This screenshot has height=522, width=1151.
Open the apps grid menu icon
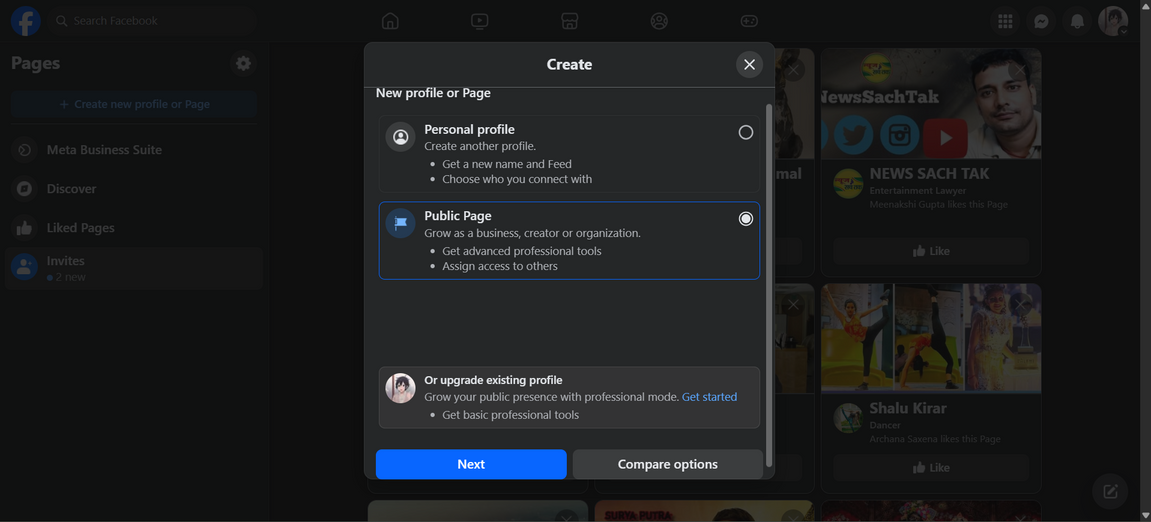pos(1005,21)
